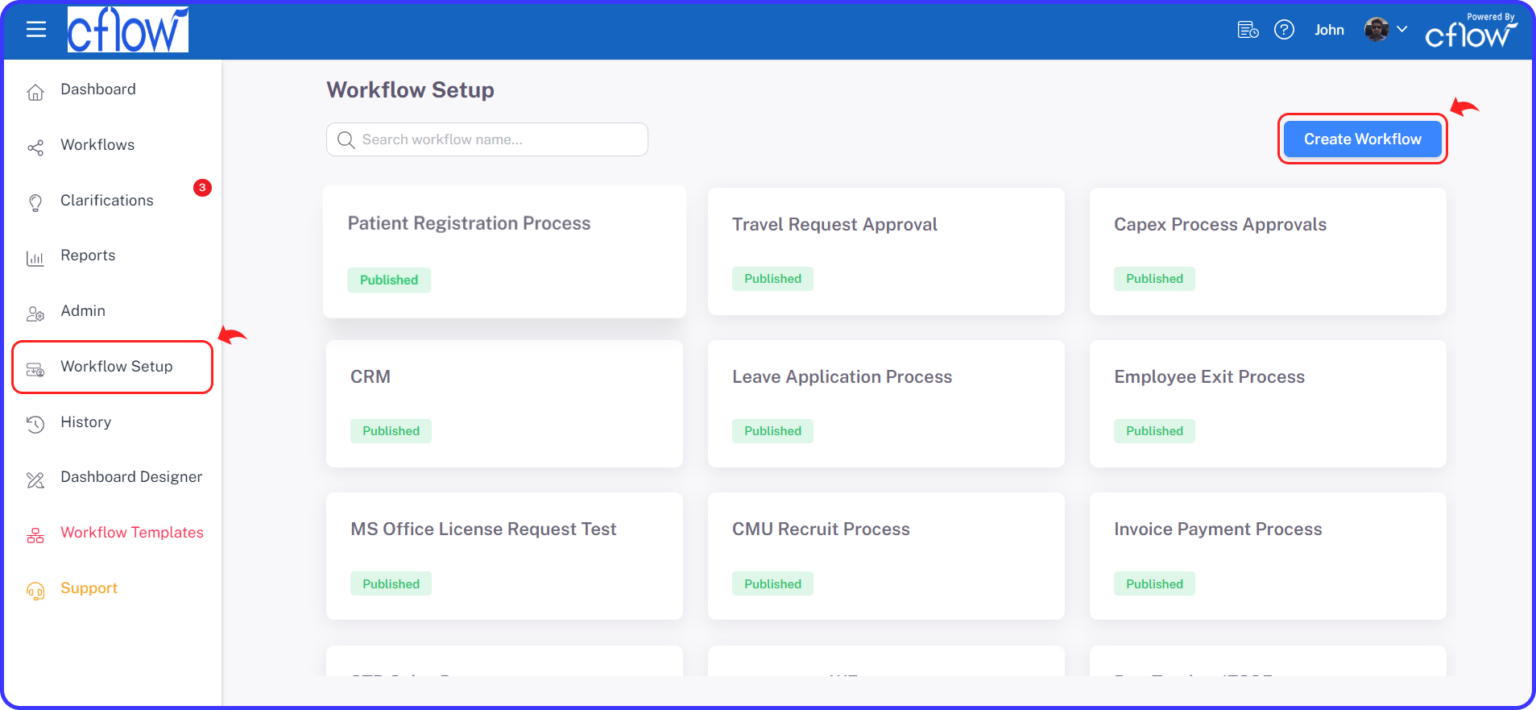Open the Dashboard from the sidebar
Screen dimensions: 1536x710
point(98,89)
